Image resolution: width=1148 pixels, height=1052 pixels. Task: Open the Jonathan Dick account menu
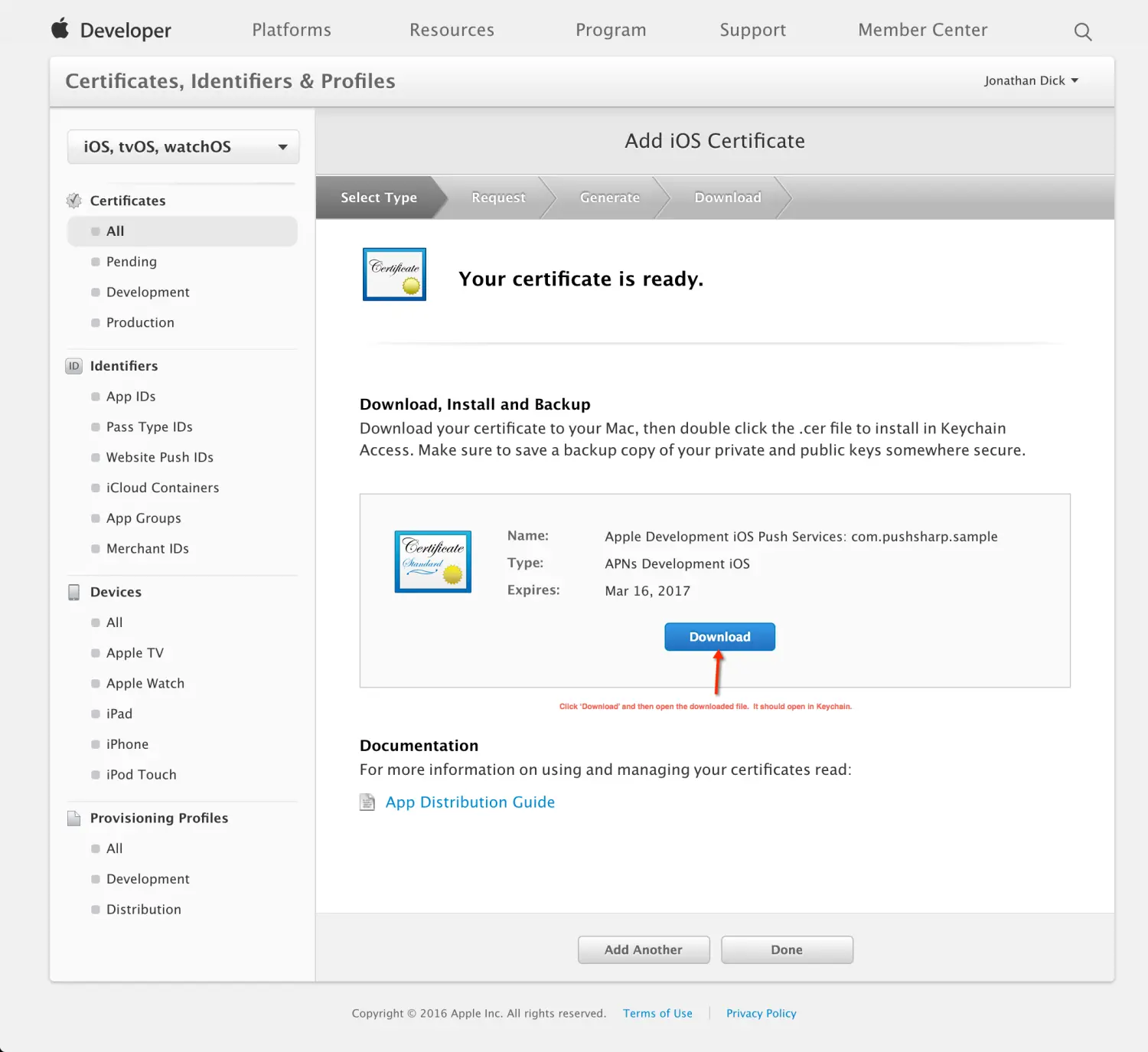pyautogui.click(x=1031, y=80)
